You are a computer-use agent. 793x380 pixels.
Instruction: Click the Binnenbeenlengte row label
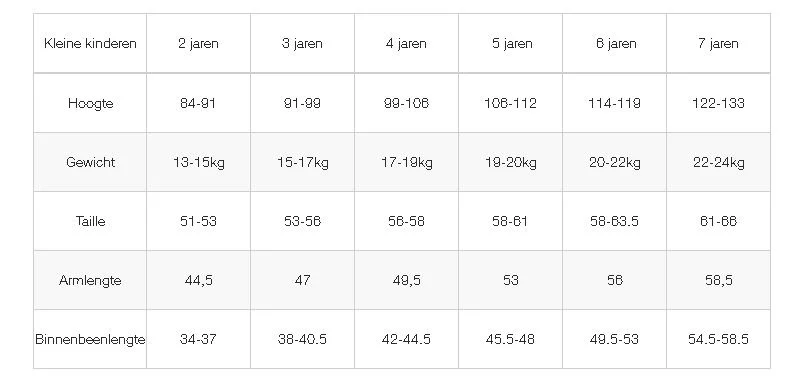pos(90,339)
